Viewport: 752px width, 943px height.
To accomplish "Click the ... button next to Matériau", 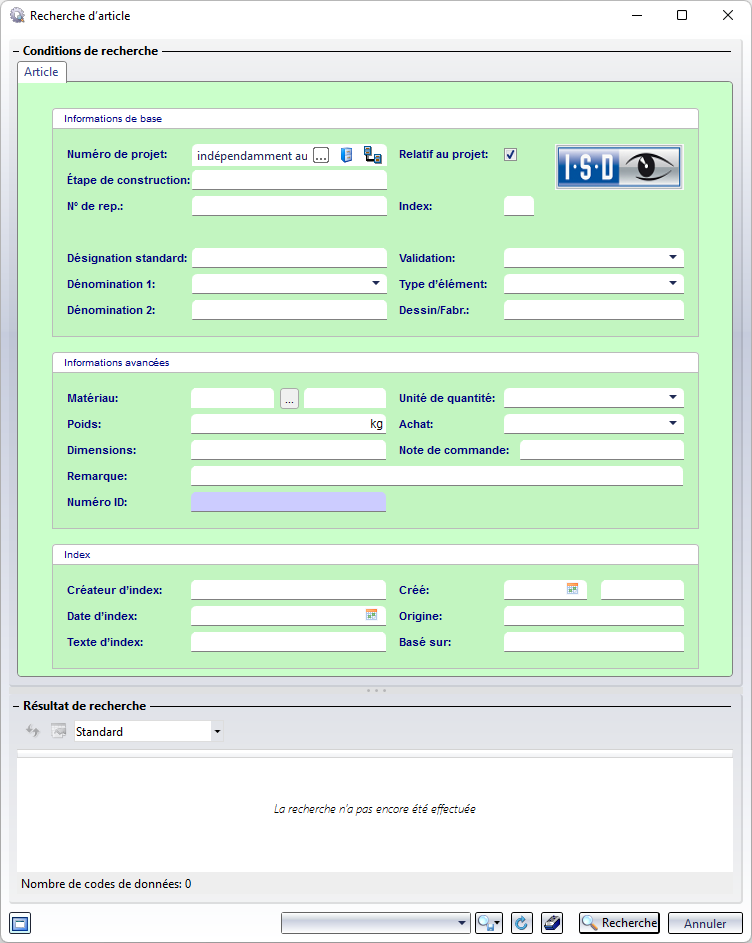I will (x=289, y=398).
